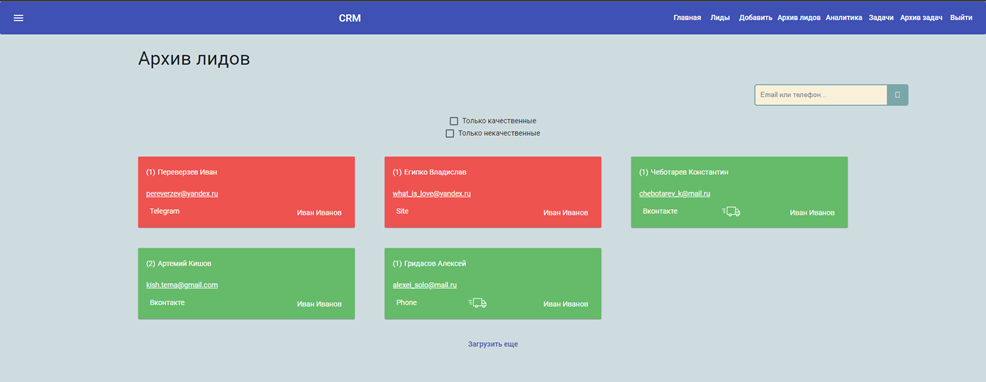This screenshot has width=986, height=382.
Task: Click Вконтакте label on Артемий Кишов card
Action: pyautogui.click(x=167, y=303)
